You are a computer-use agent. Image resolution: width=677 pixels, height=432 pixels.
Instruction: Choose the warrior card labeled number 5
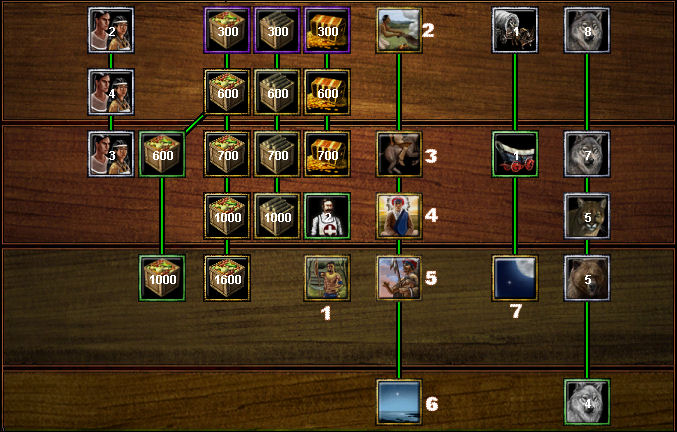click(x=399, y=278)
